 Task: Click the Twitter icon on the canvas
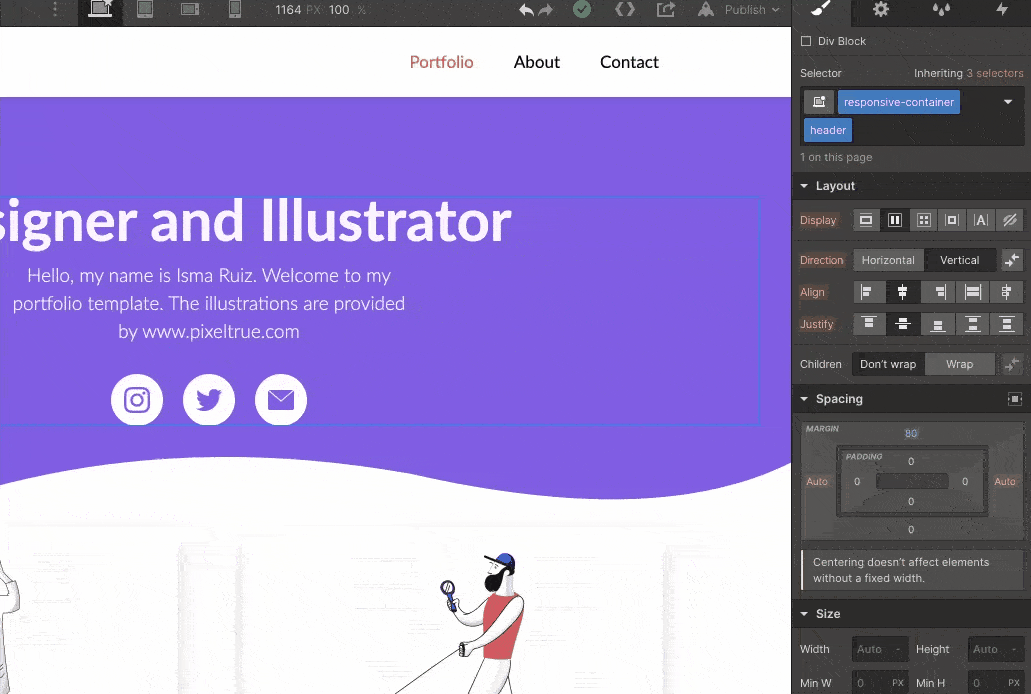point(209,399)
